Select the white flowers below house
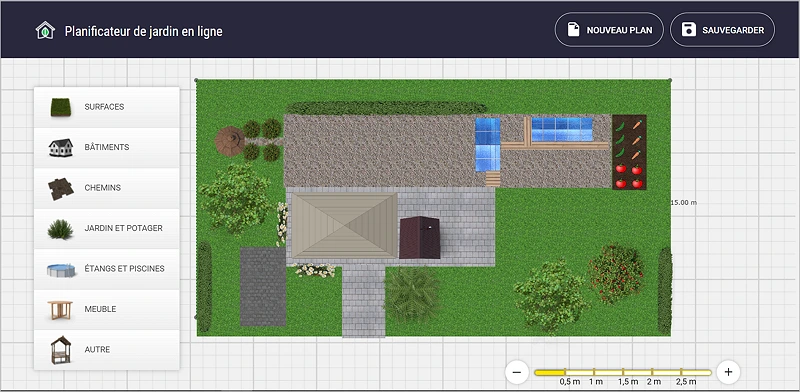The image size is (800, 392). click(314, 270)
